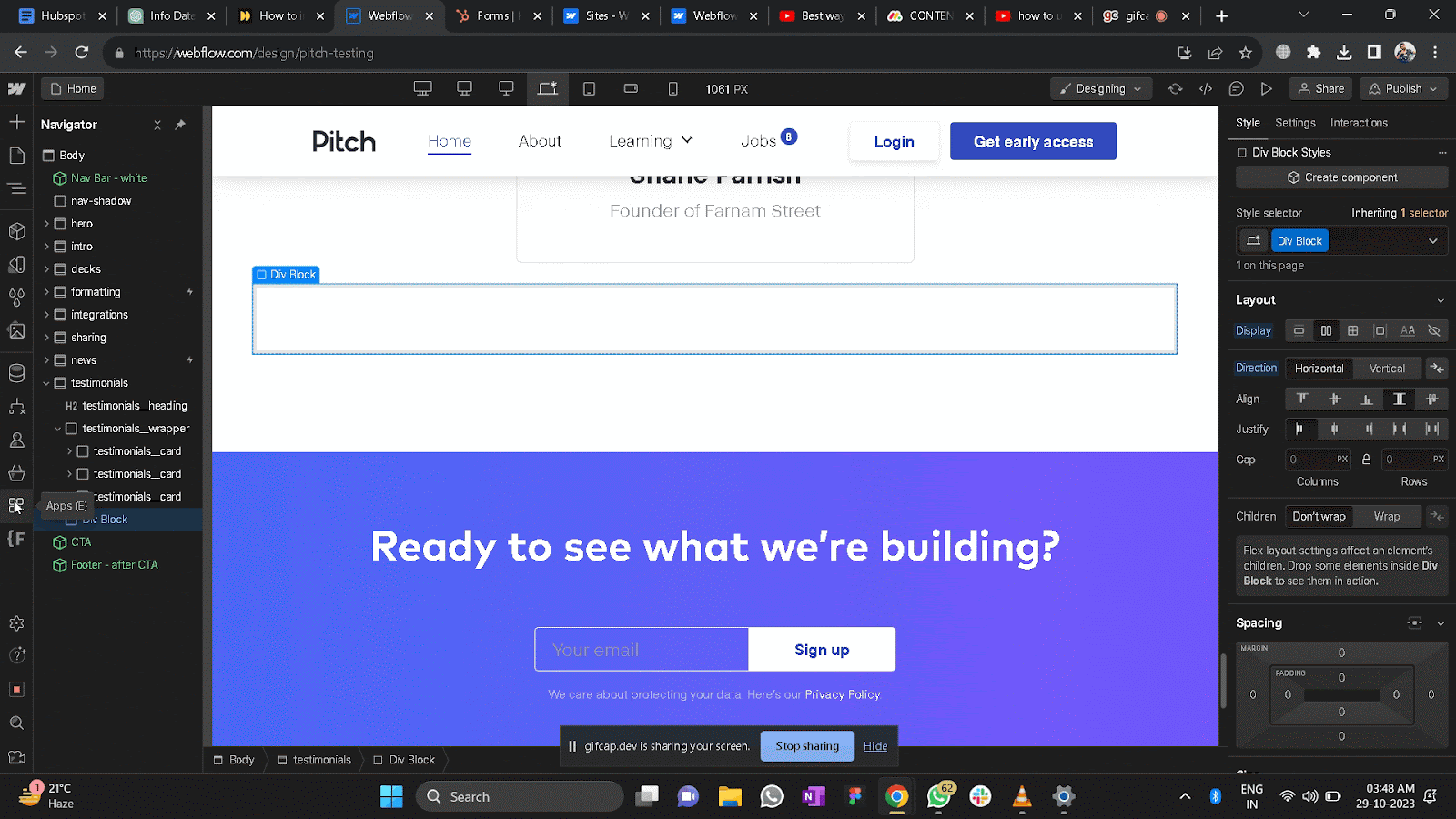Click the Stop sharing button
1456x819 pixels.
point(807,746)
